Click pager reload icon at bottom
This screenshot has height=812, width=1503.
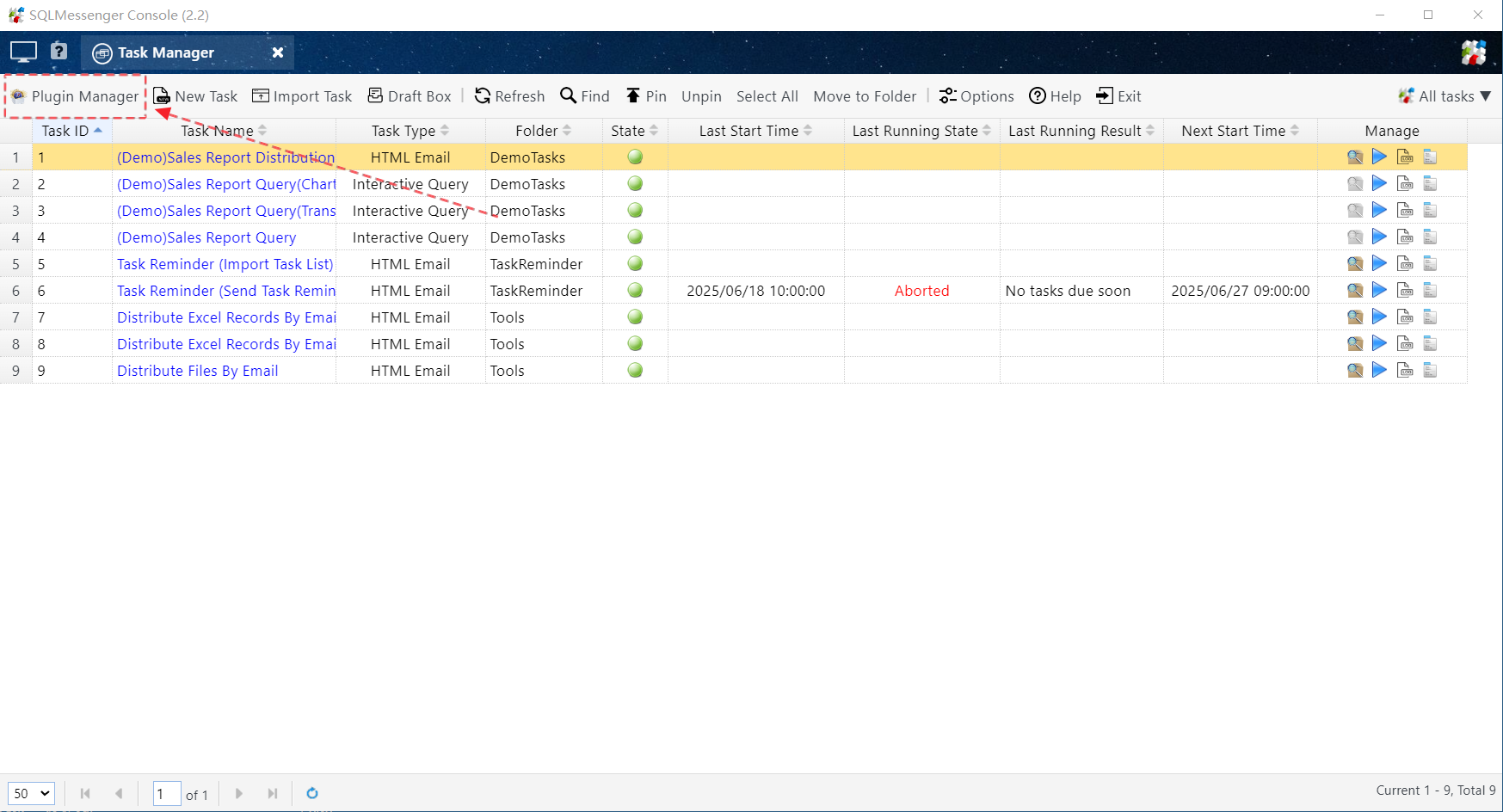point(312,793)
